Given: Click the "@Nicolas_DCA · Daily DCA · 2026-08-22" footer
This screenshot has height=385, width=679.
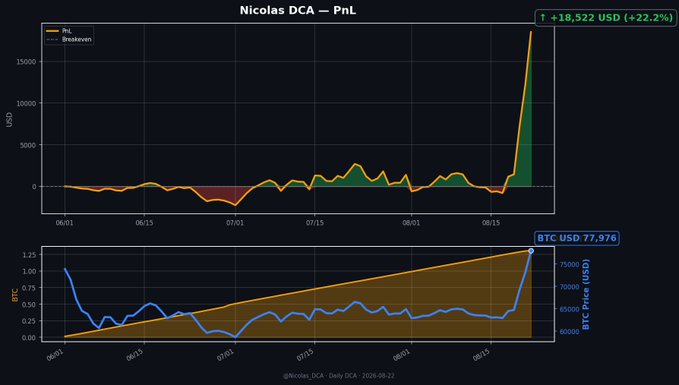Looking at the screenshot, I should 339,376.
